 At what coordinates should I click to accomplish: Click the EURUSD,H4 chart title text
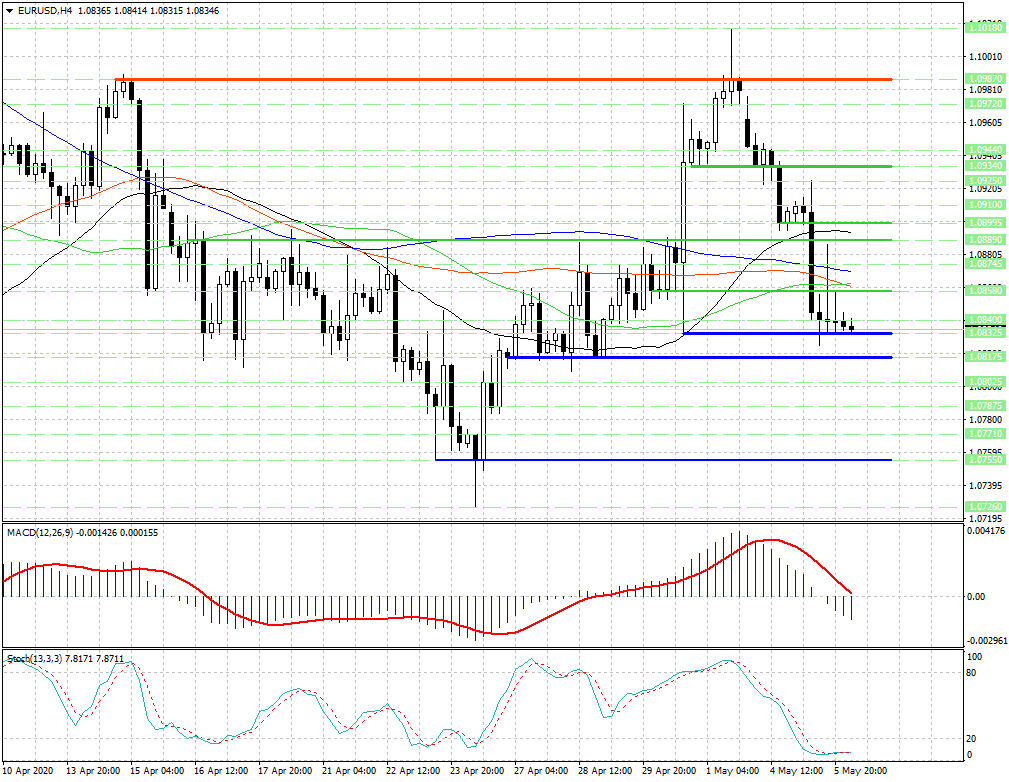click(x=46, y=11)
